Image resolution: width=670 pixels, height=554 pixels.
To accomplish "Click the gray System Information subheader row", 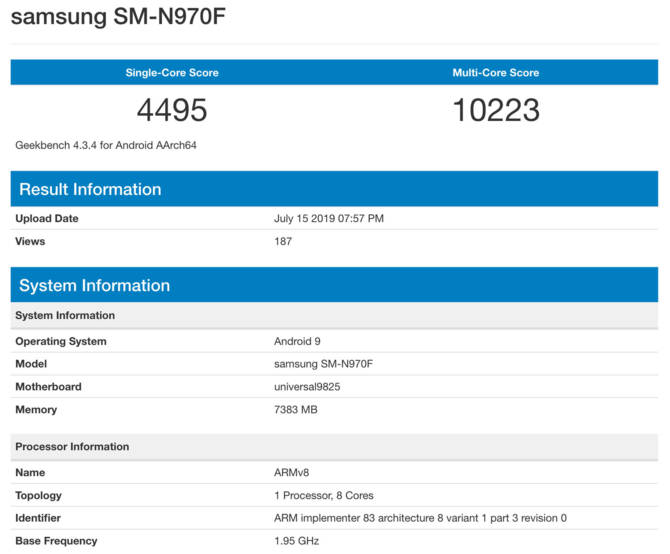I will point(334,315).
